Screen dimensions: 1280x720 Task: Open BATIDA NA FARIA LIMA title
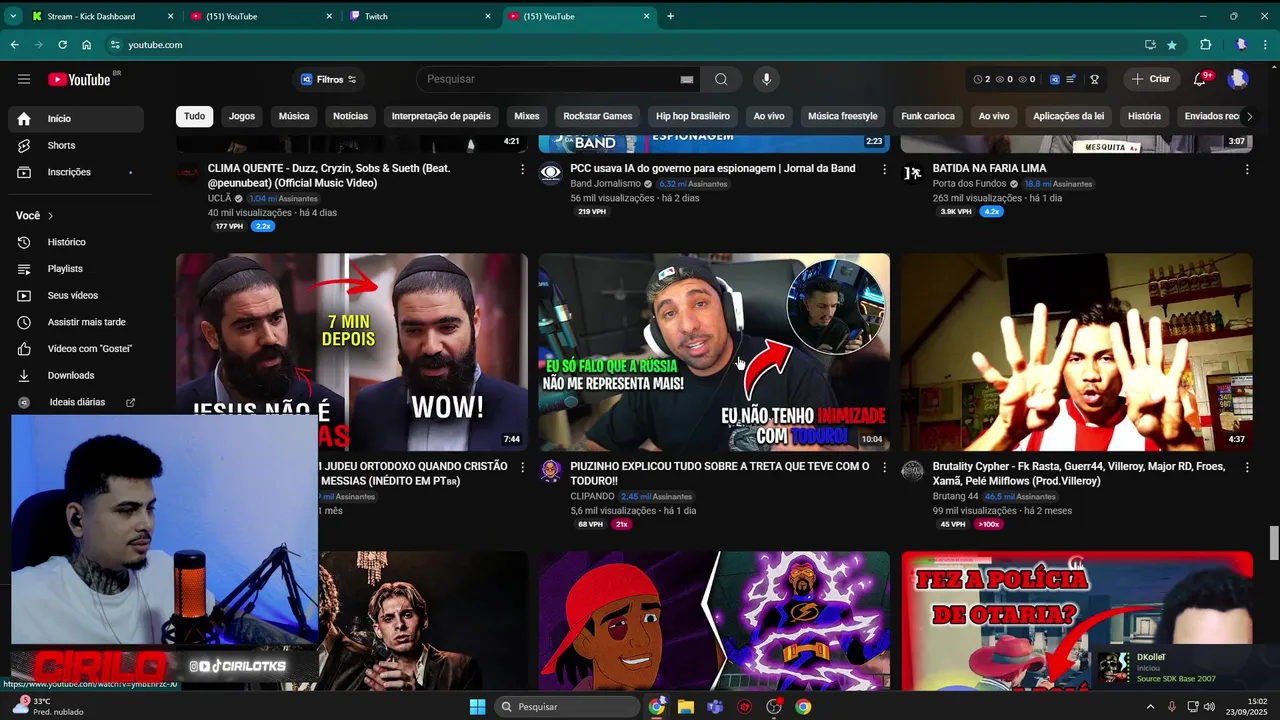pyautogui.click(x=989, y=168)
